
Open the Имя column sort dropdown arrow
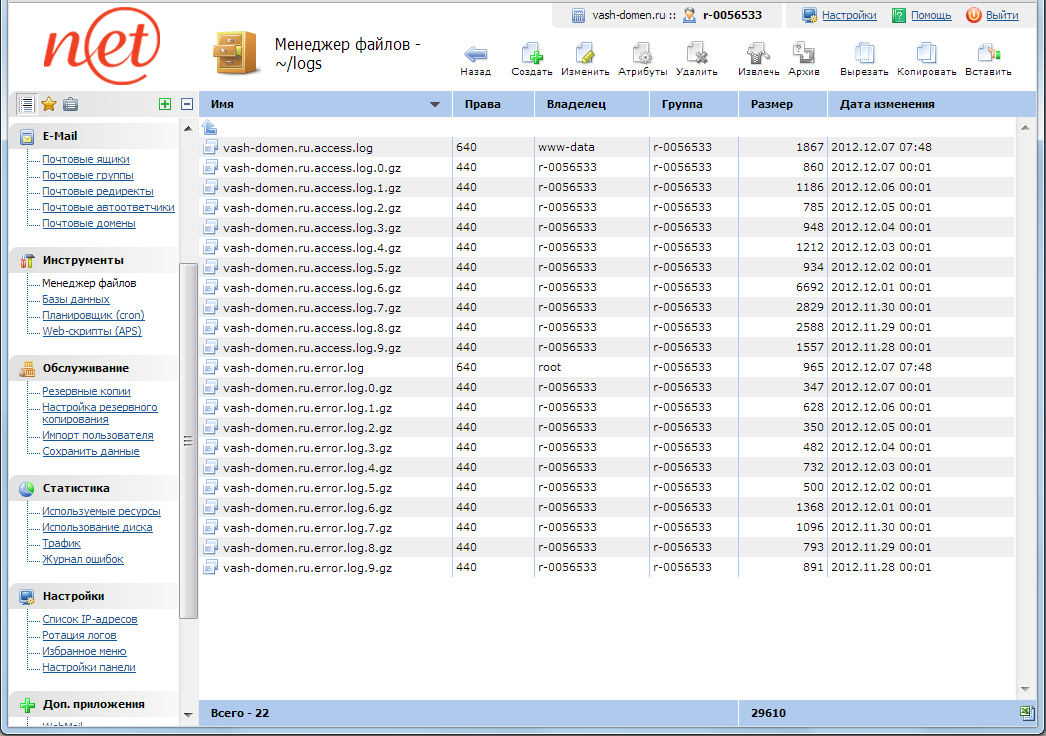tap(434, 105)
